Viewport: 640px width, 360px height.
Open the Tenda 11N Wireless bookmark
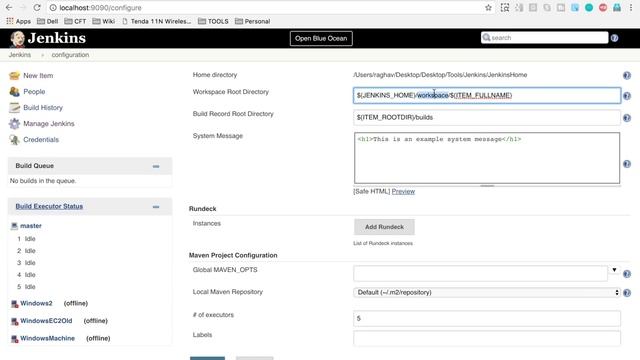click(x=156, y=21)
